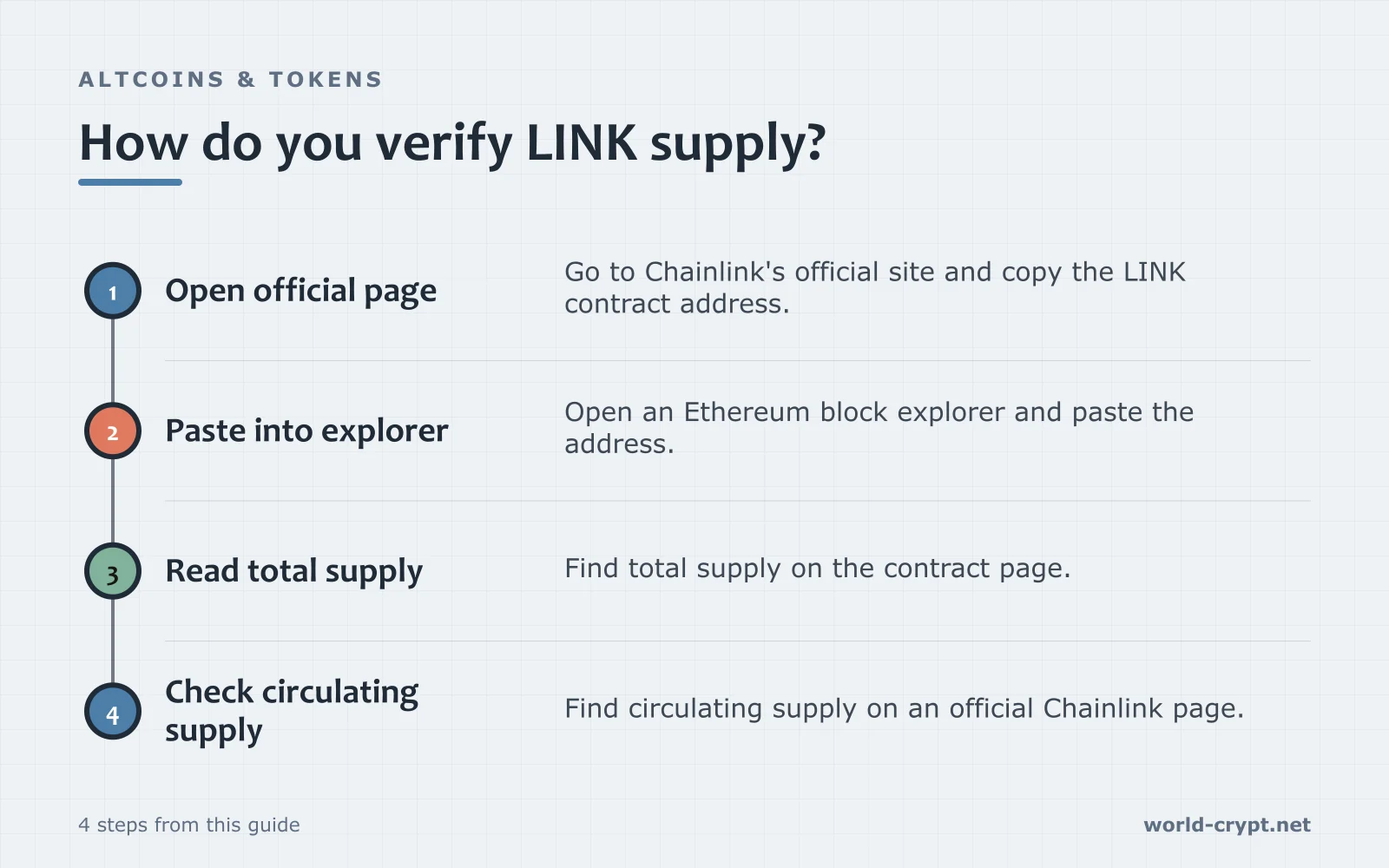The image size is (1389, 868).
Task: Click the orange step 2 circle
Action: (x=113, y=431)
